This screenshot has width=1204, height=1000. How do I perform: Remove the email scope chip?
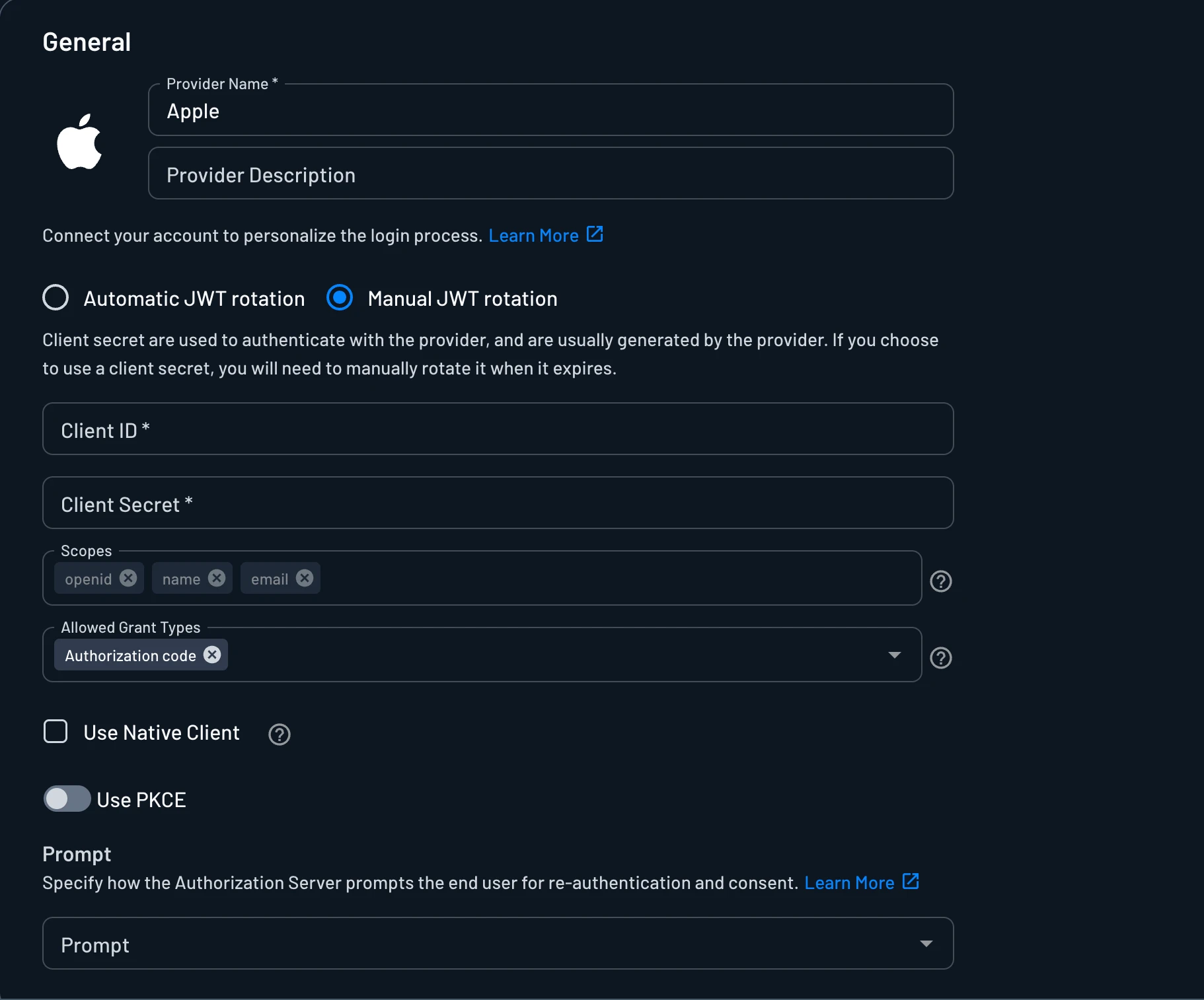pos(305,578)
